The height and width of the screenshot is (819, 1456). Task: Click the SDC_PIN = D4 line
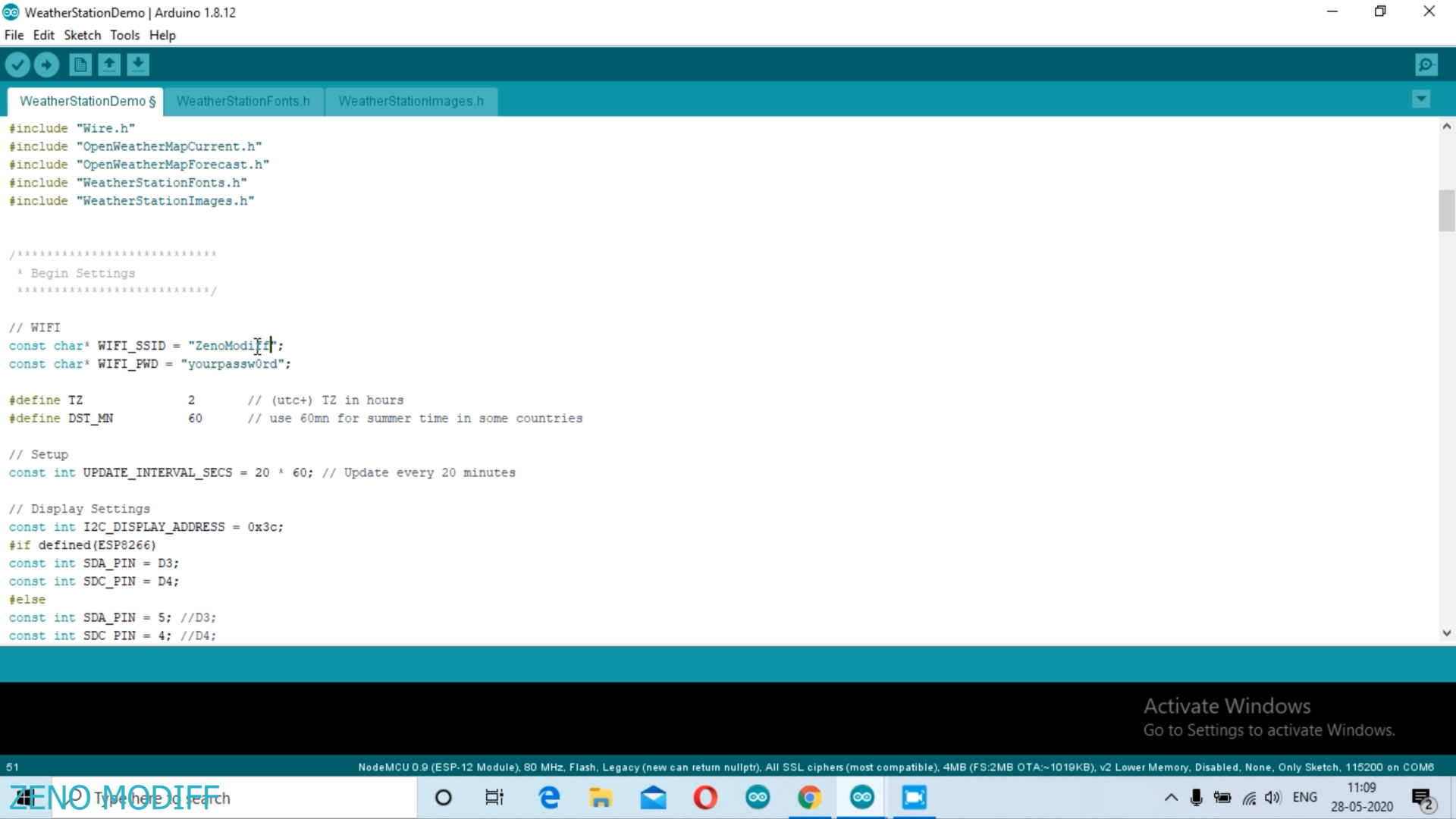(94, 582)
